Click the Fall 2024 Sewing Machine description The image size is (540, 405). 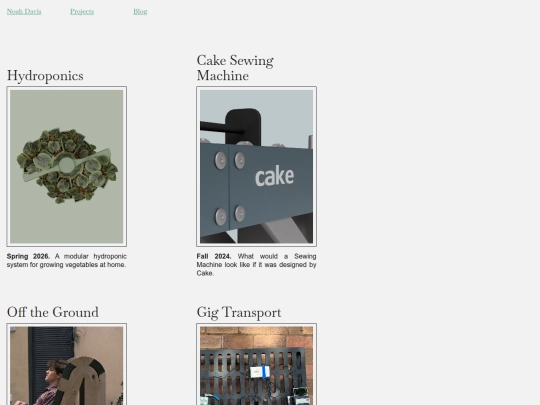point(257,265)
